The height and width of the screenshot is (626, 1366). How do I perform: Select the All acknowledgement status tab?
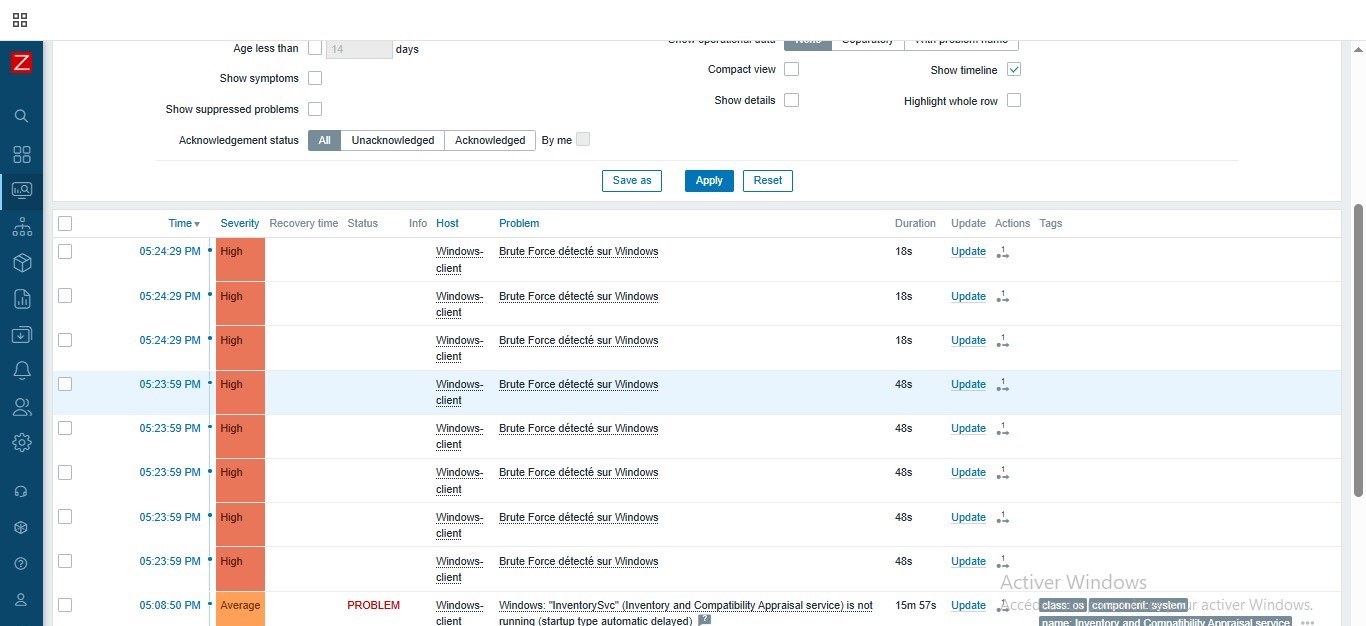[324, 140]
